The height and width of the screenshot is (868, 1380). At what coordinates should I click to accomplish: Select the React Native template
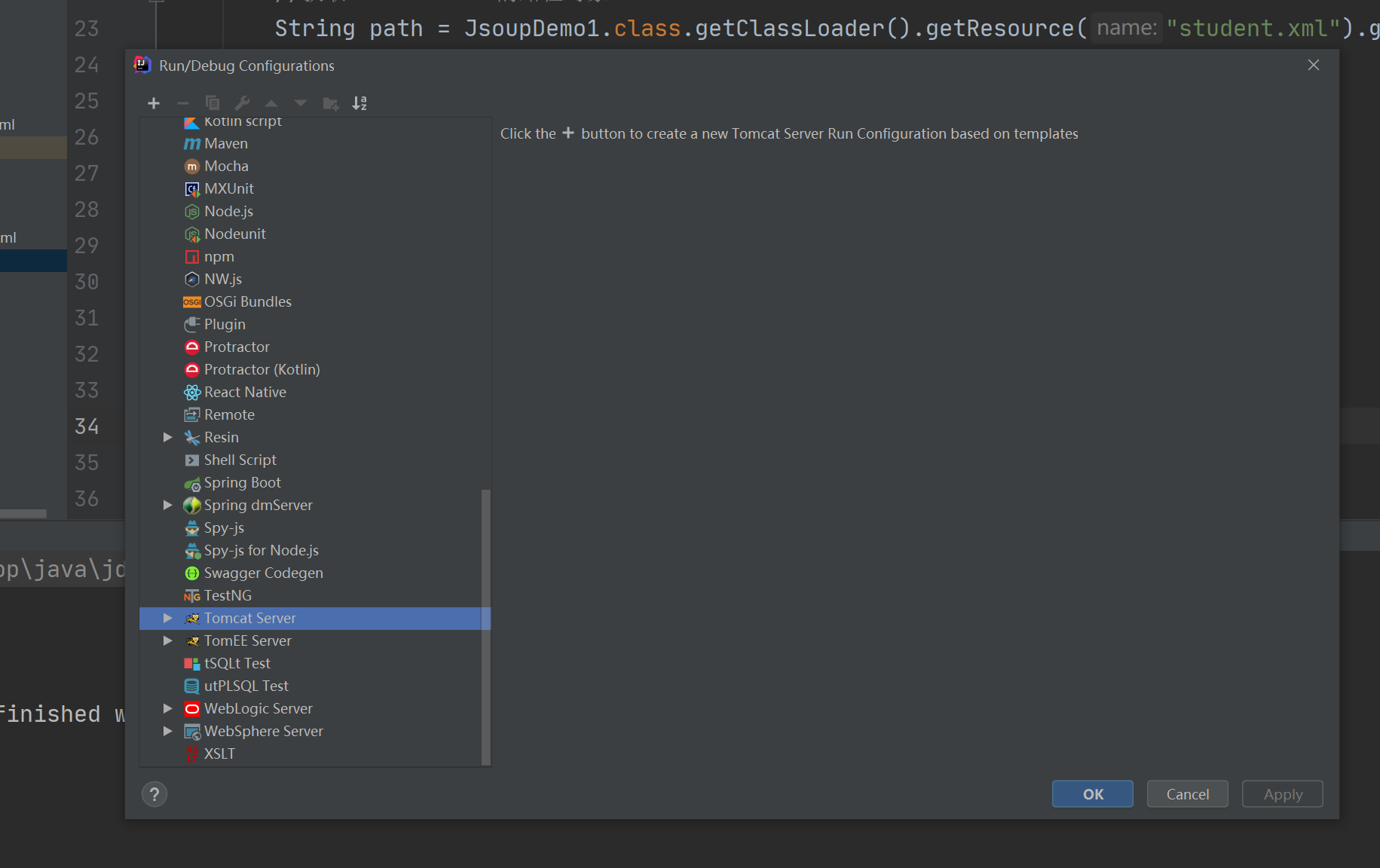pyautogui.click(x=315, y=392)
